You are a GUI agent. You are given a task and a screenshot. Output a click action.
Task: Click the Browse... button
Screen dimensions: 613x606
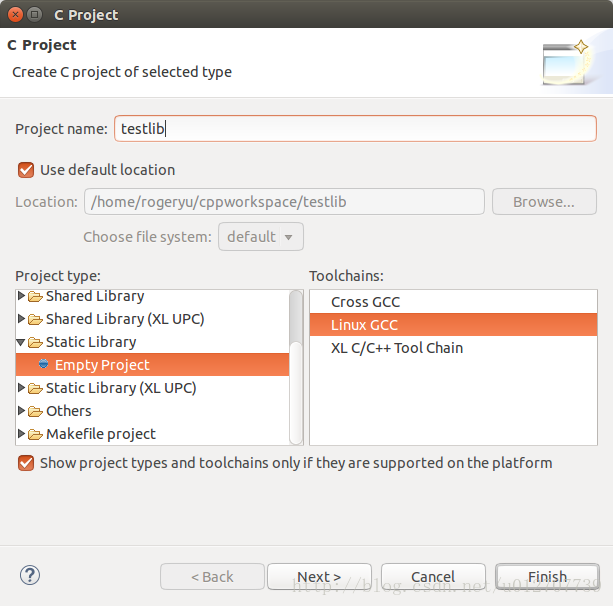[x=544, y=202]
